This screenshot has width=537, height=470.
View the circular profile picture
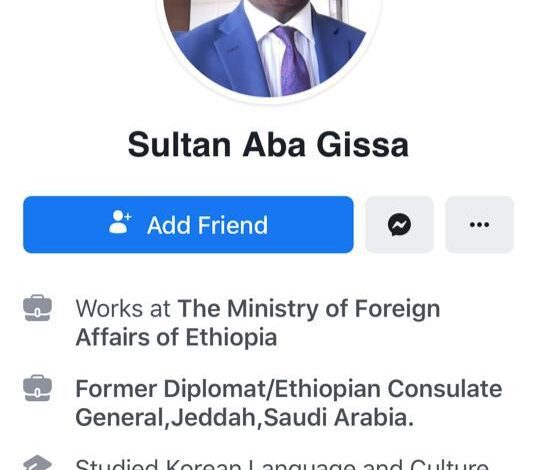[x=269, y=49]
